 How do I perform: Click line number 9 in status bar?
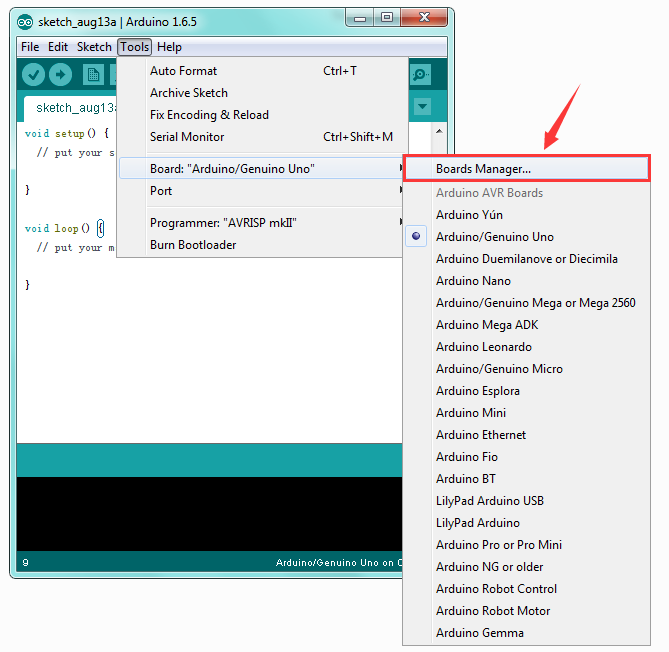point(26,563)
